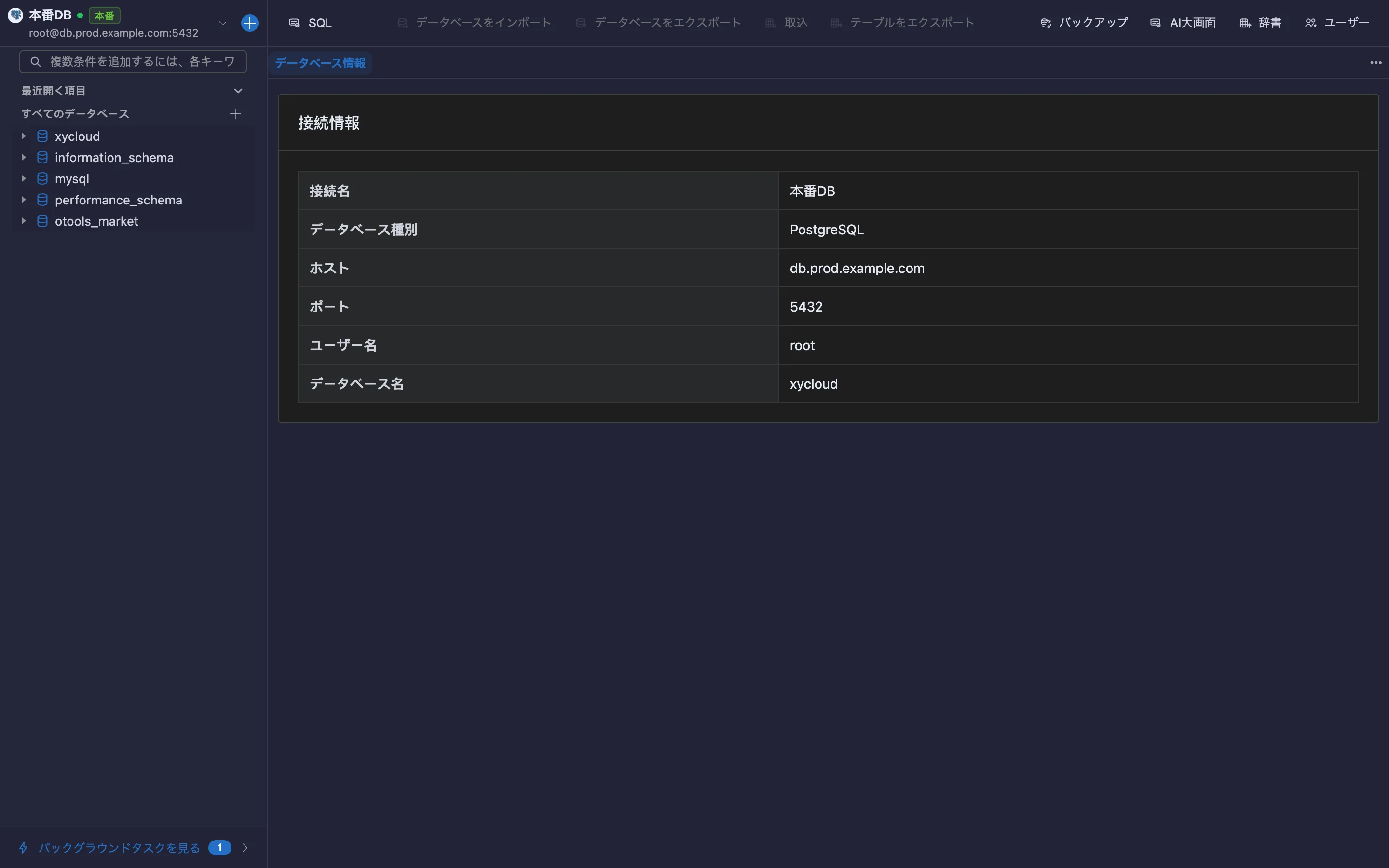Click the blue add connection plus icon
This screenshot has height=868, width=1389.
(250, 23)
